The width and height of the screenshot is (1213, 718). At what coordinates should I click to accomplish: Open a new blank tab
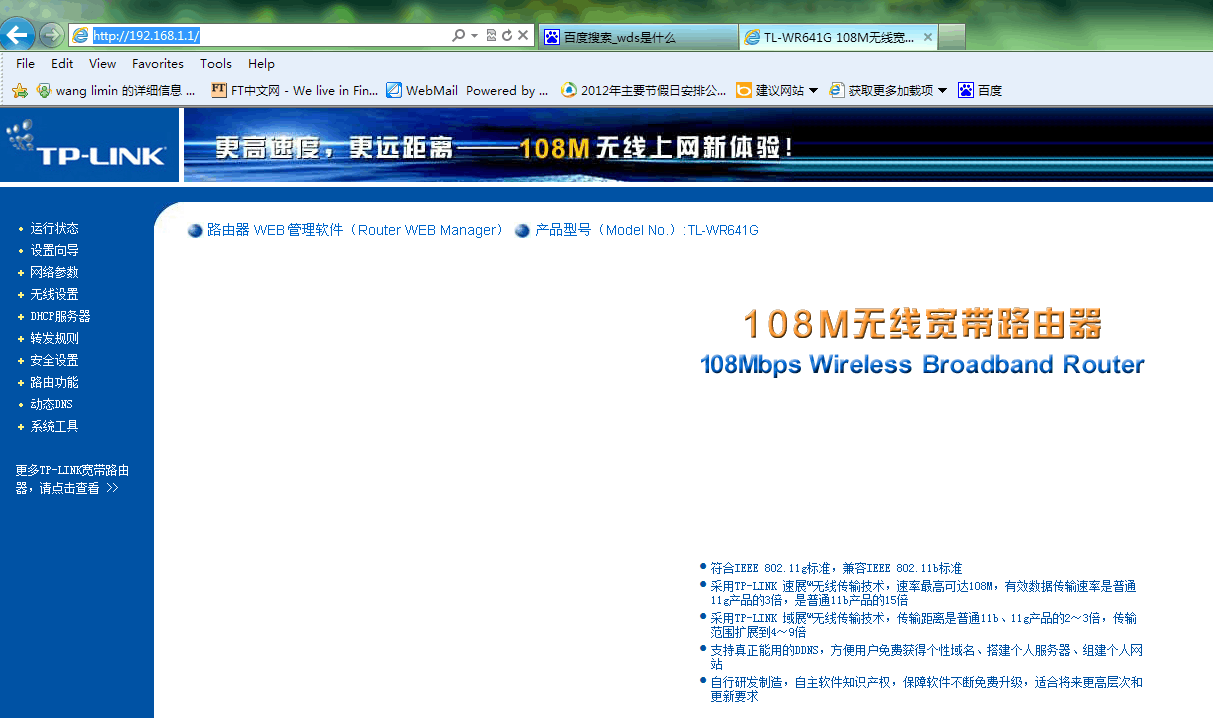point(952,37)
